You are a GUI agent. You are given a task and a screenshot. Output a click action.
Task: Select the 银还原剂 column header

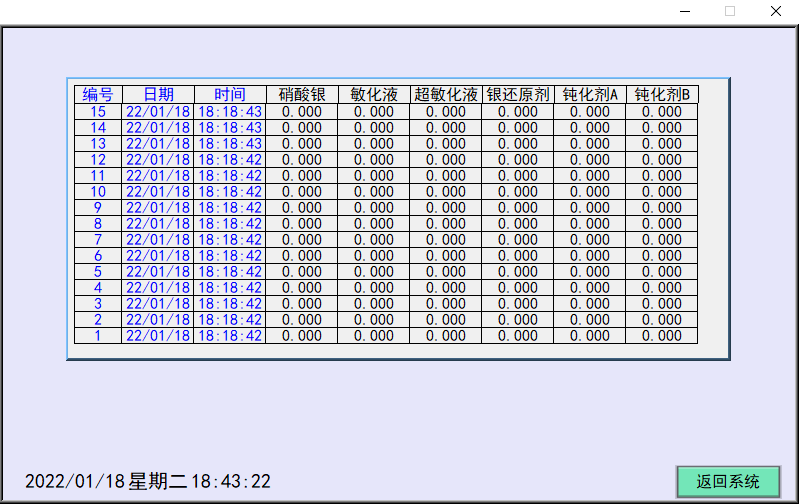tap(518, 95)
